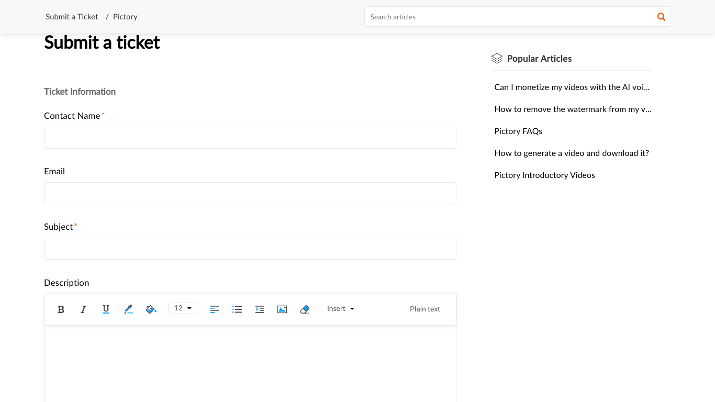Viewport: 715px width, 402px height.
Task: Apply italic formatting to text
Action: [x=83, y=309]
